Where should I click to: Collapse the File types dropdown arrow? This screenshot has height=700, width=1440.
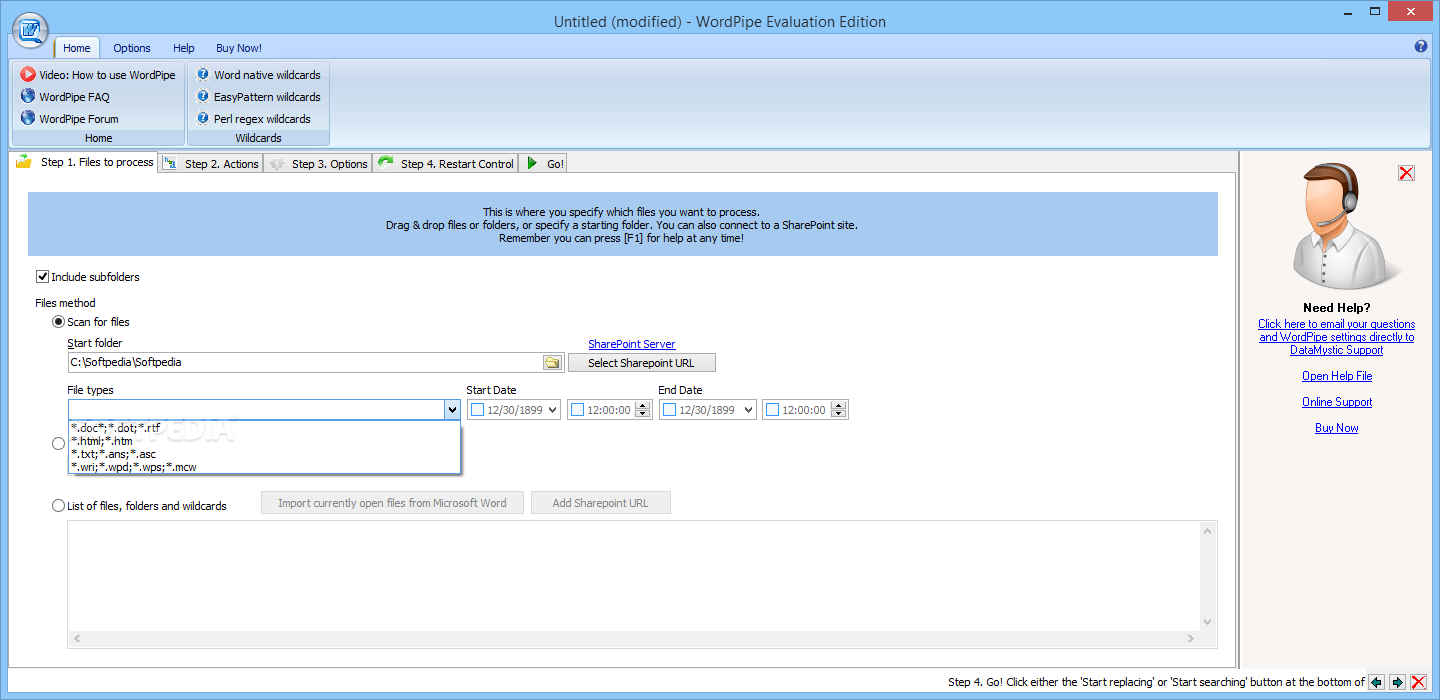pyautogui.click(x=452, y=410)
